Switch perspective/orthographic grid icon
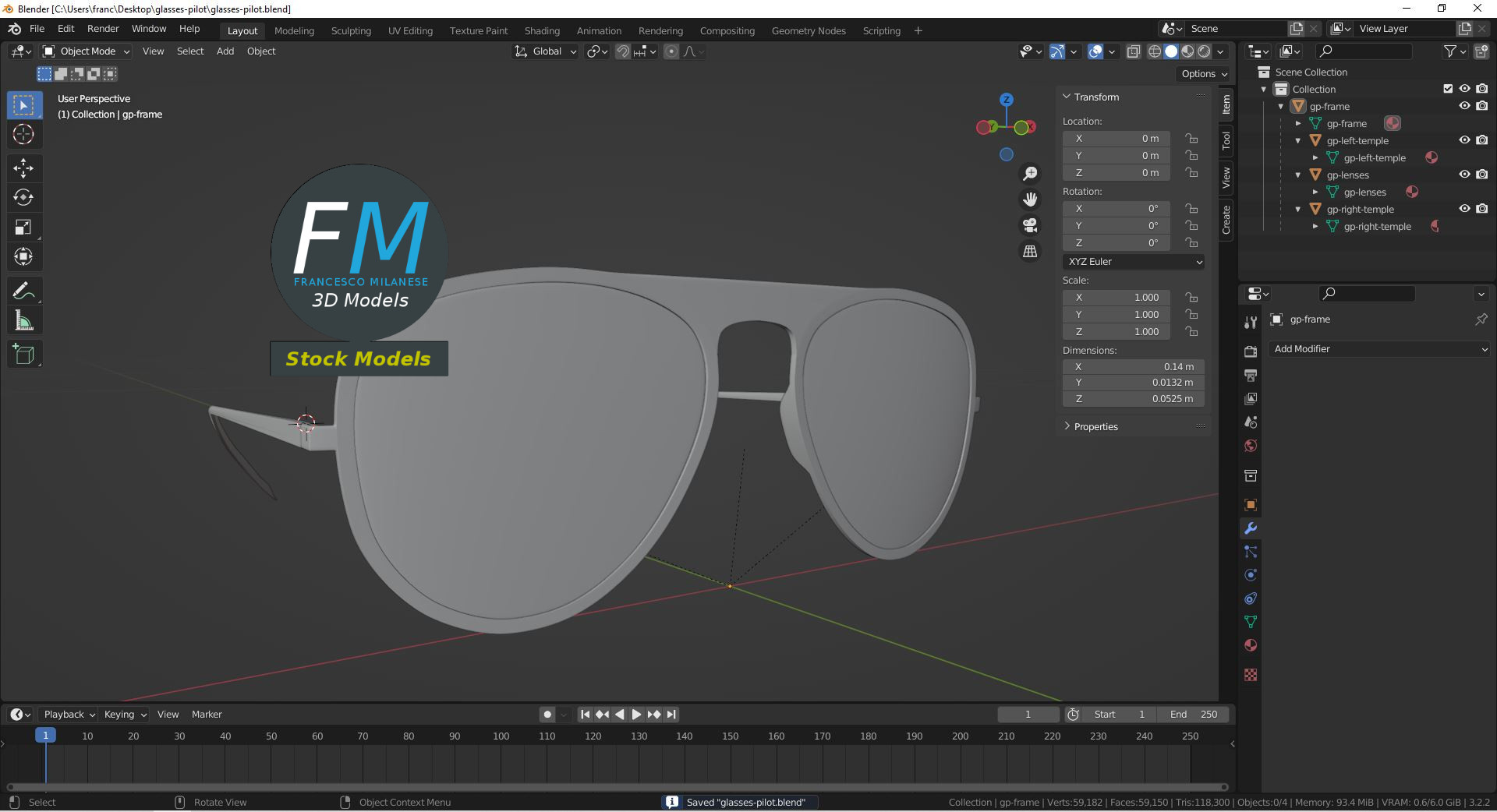The width and height of the screenshot is (1497, 812). click(x=1030, y=251)
